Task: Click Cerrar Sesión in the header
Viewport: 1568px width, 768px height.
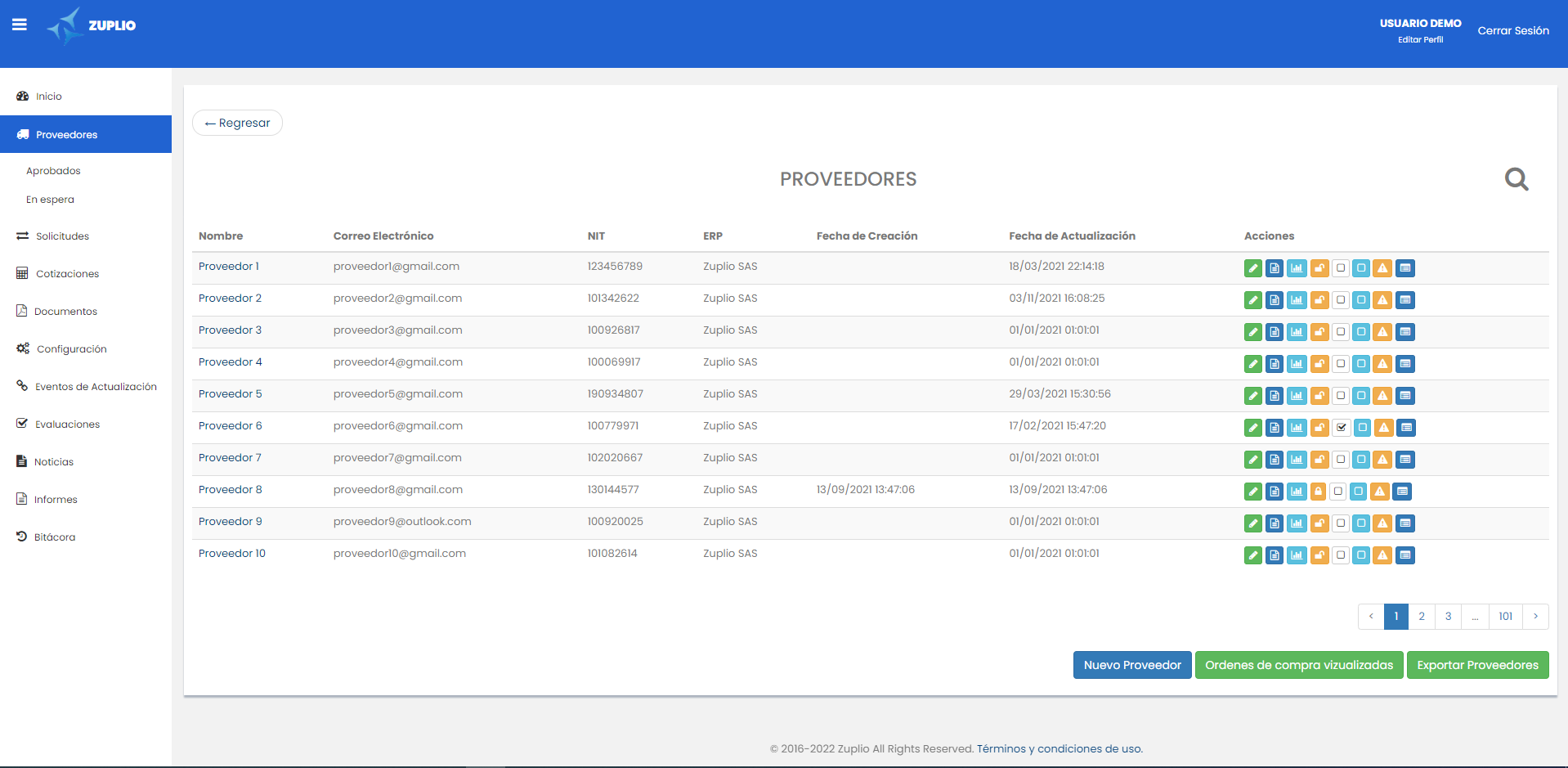Action: (x=1513, y=30)
